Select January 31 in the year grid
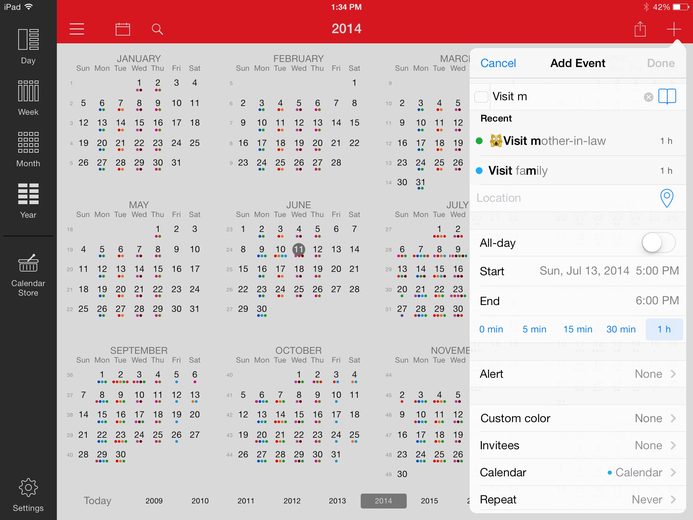Image resolution: width=693 pixels, height=520 pixels. [176, 163]
